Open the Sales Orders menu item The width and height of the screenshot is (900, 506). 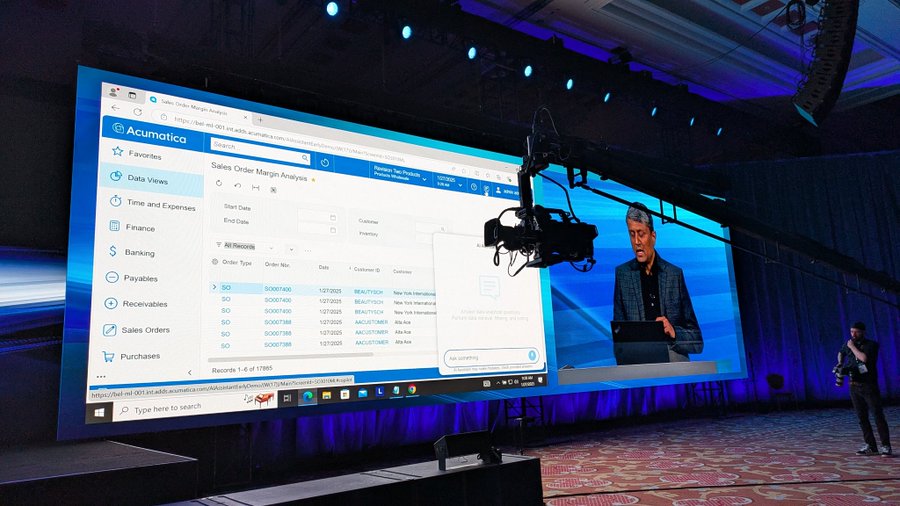pos(144,329)
